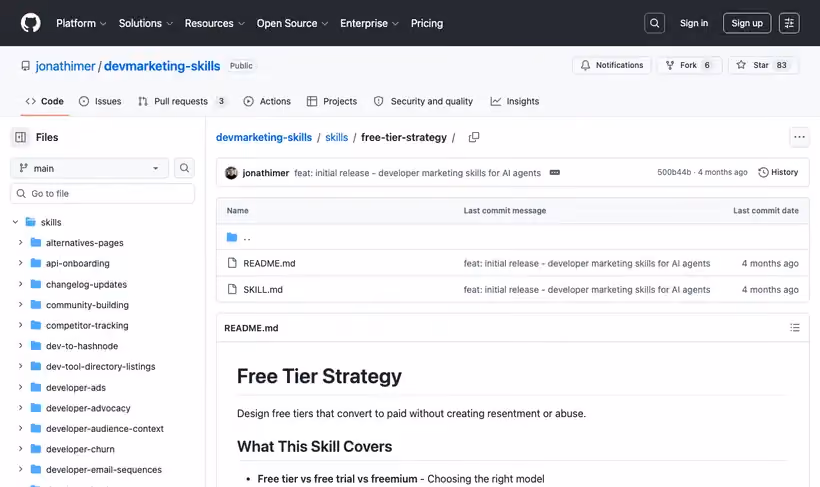Click commit message in SKILL.md row

[587, 289]
